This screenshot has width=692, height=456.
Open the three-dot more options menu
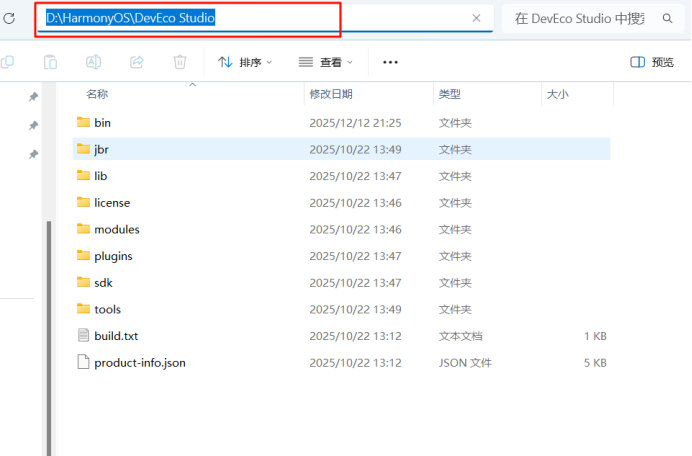point(390,62)
